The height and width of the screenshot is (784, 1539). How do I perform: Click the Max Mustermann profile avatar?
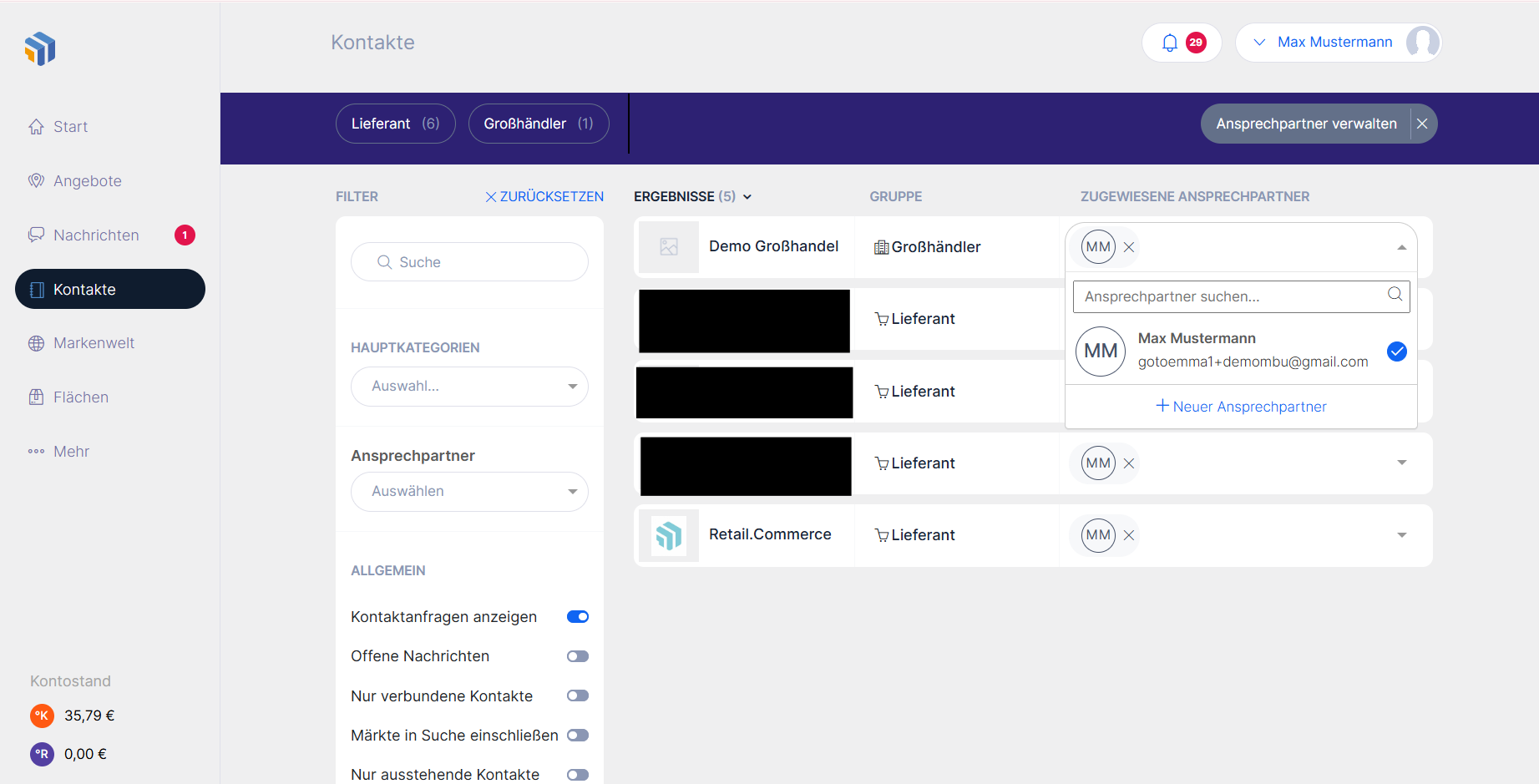1421,43
